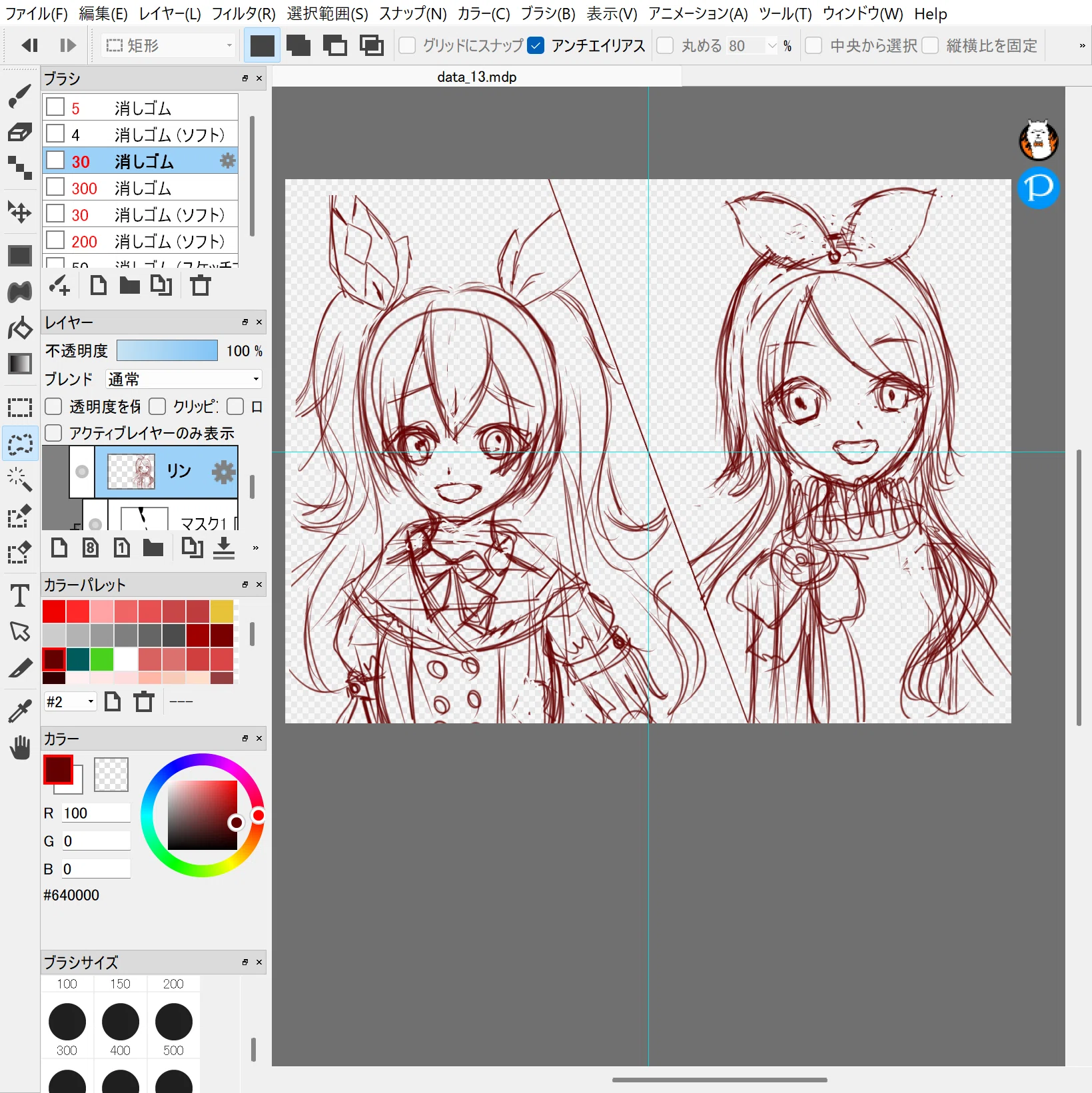Toggle Protect alpha (透明度を保護) checkbox
Image resolution: width=1092 pixels, height=1093 pixels.
click(53, 406)
